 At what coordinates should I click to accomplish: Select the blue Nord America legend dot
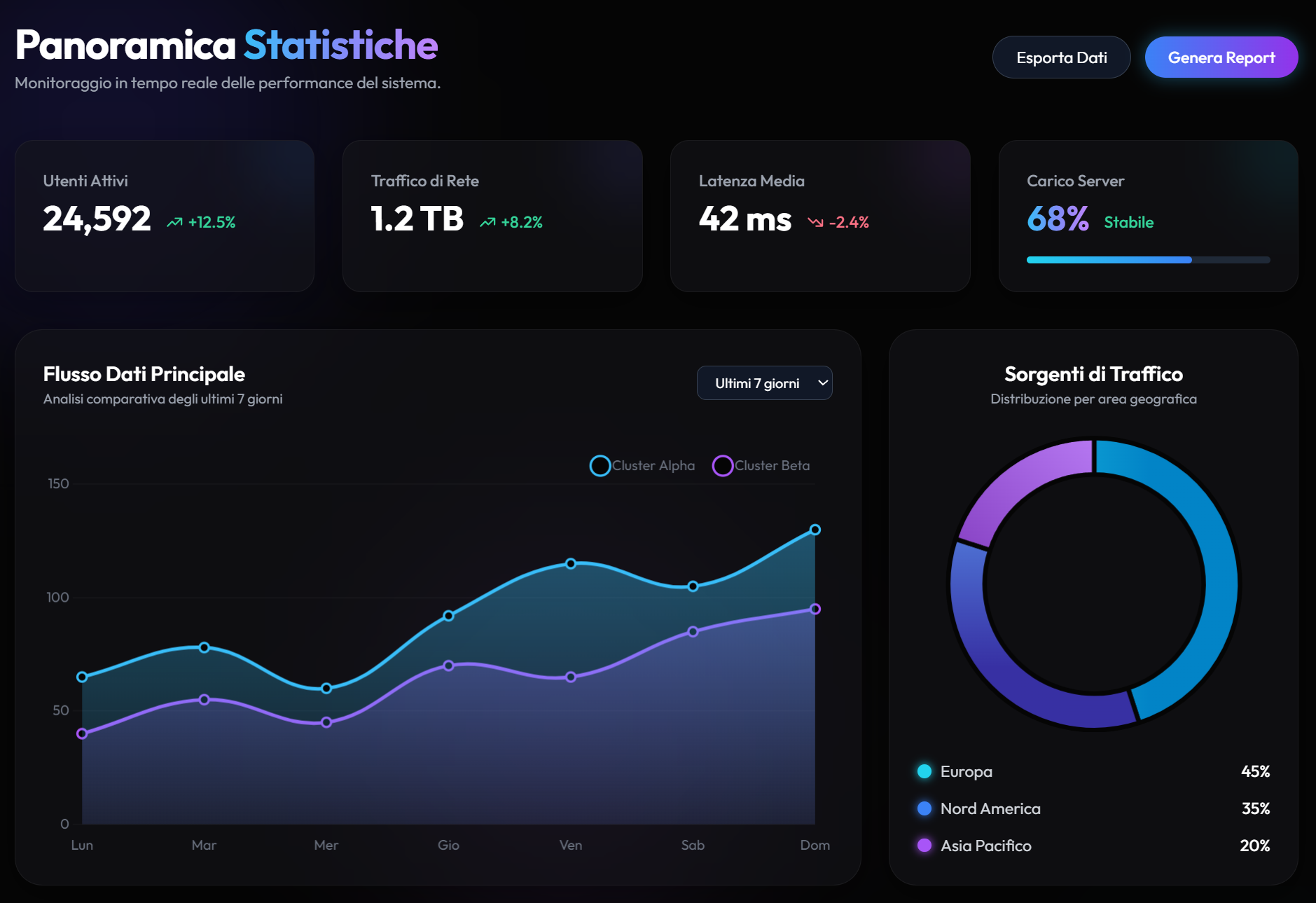tap(924, 808)
